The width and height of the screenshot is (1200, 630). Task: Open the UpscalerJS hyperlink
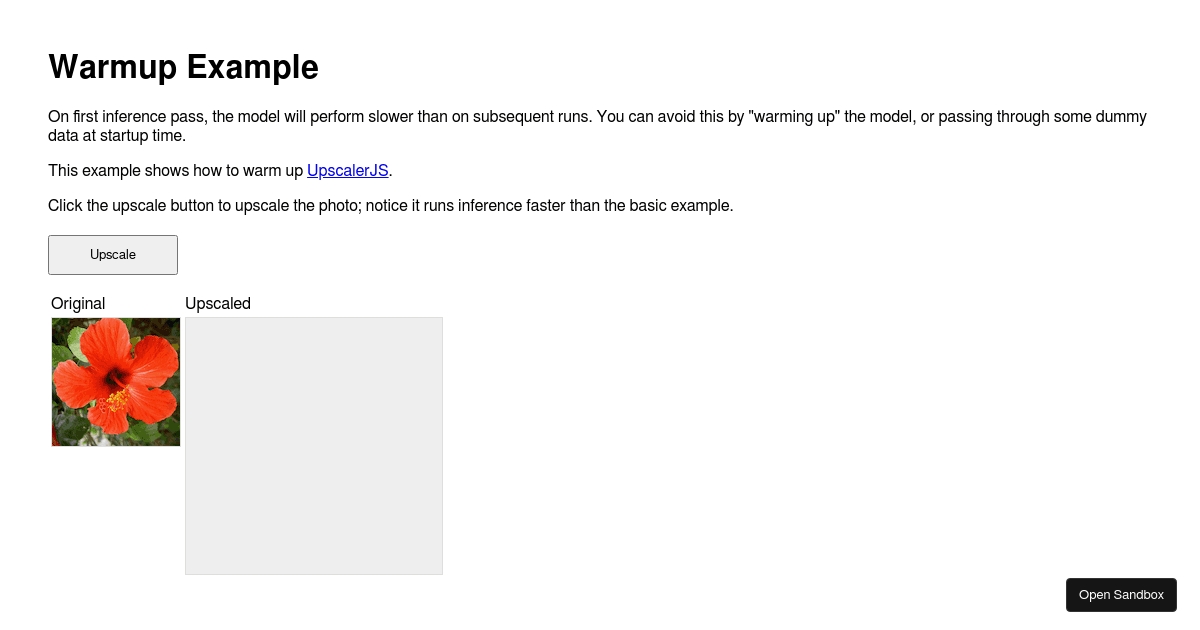click(347, 171)
